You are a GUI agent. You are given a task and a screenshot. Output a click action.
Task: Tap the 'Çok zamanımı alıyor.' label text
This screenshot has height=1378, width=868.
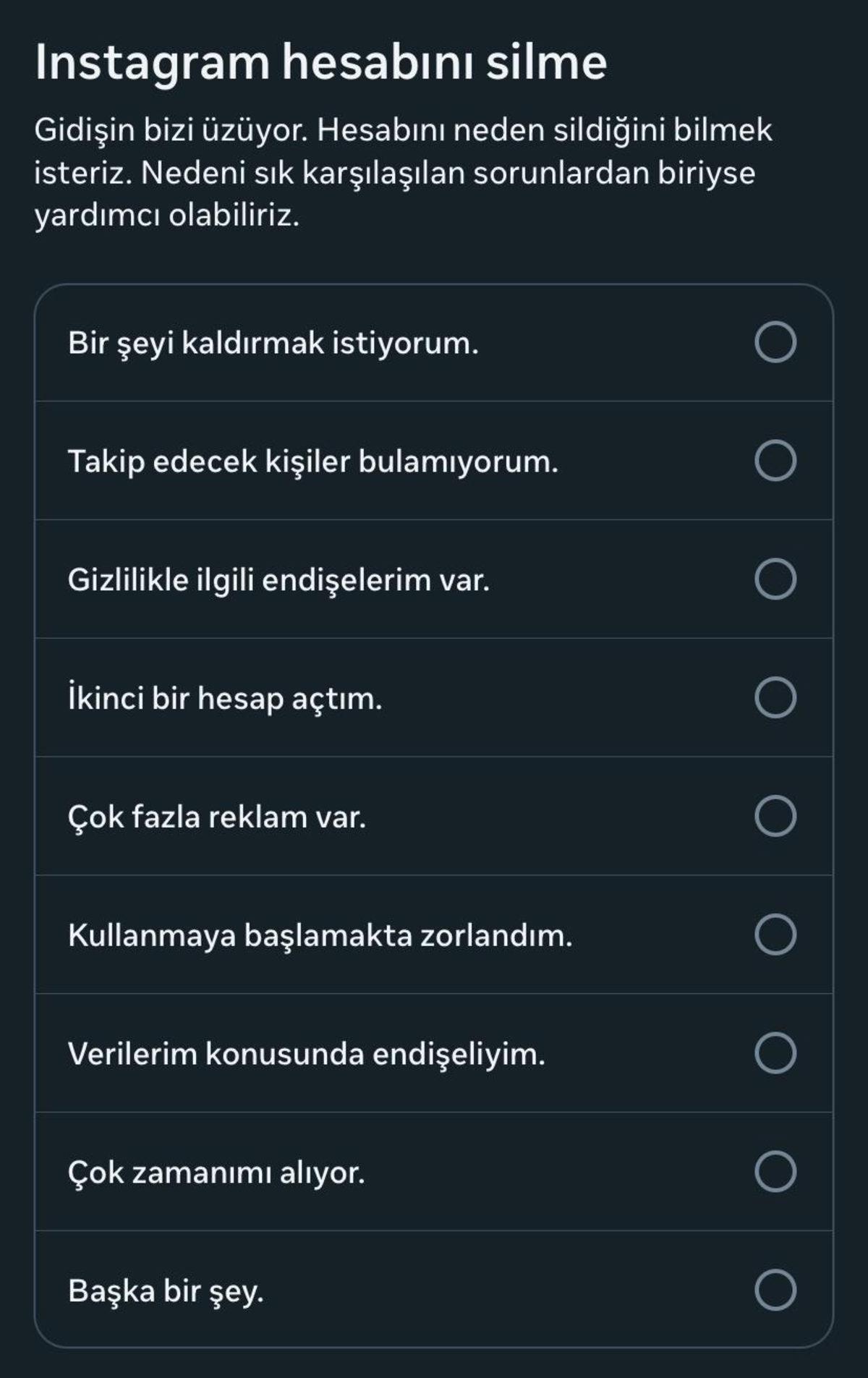coord(216,1173)
